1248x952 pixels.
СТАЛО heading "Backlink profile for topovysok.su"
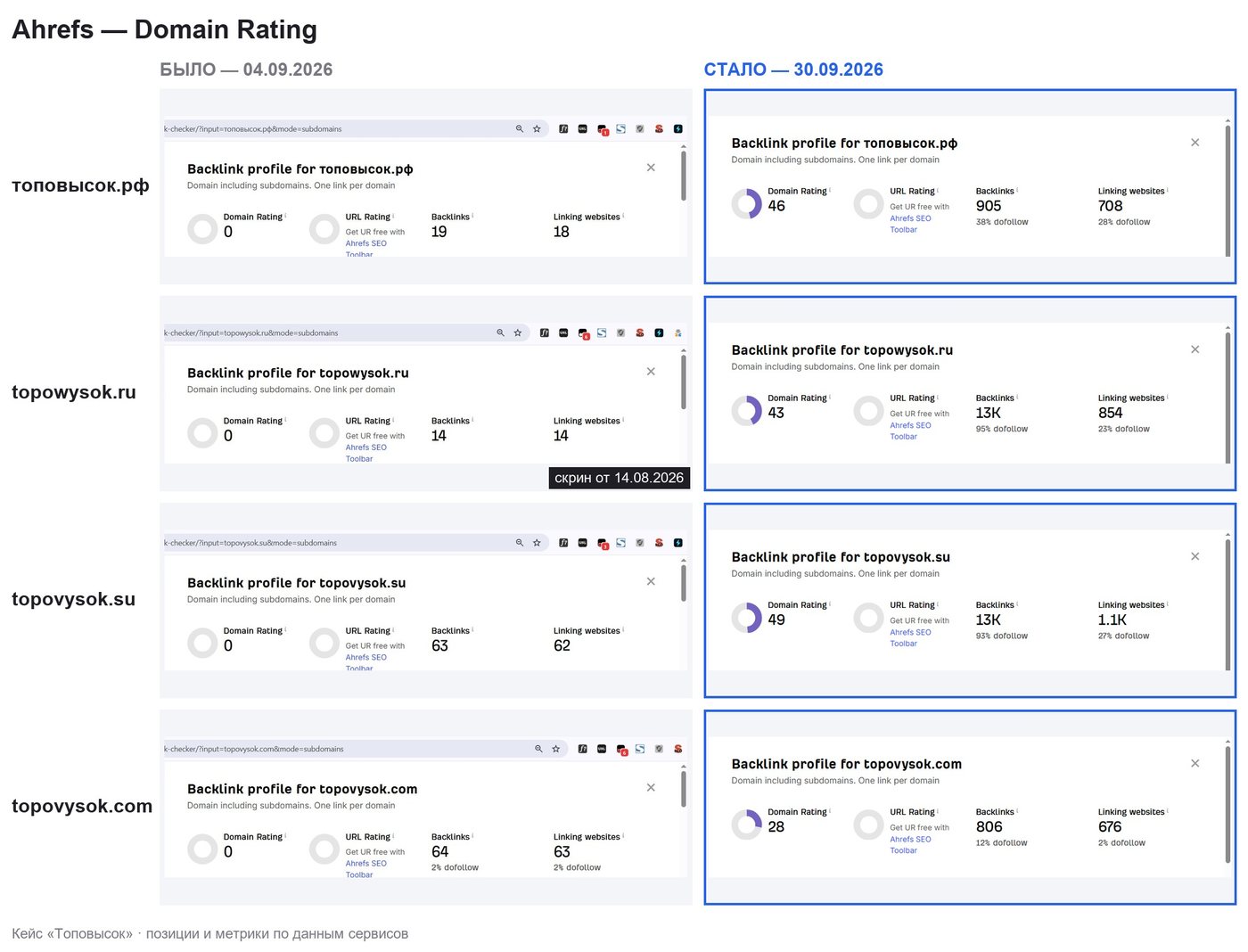(x=841, y=557)
